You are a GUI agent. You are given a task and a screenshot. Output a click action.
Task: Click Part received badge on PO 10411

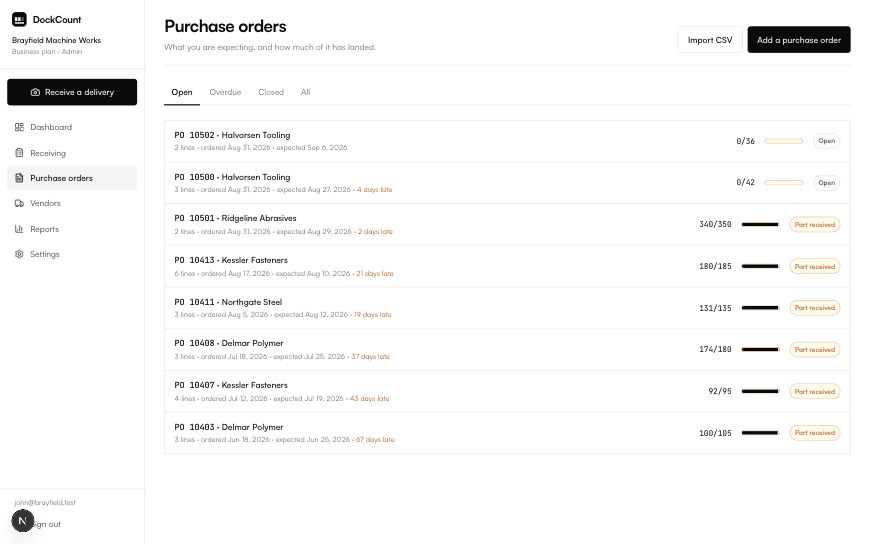coord(815,308)
